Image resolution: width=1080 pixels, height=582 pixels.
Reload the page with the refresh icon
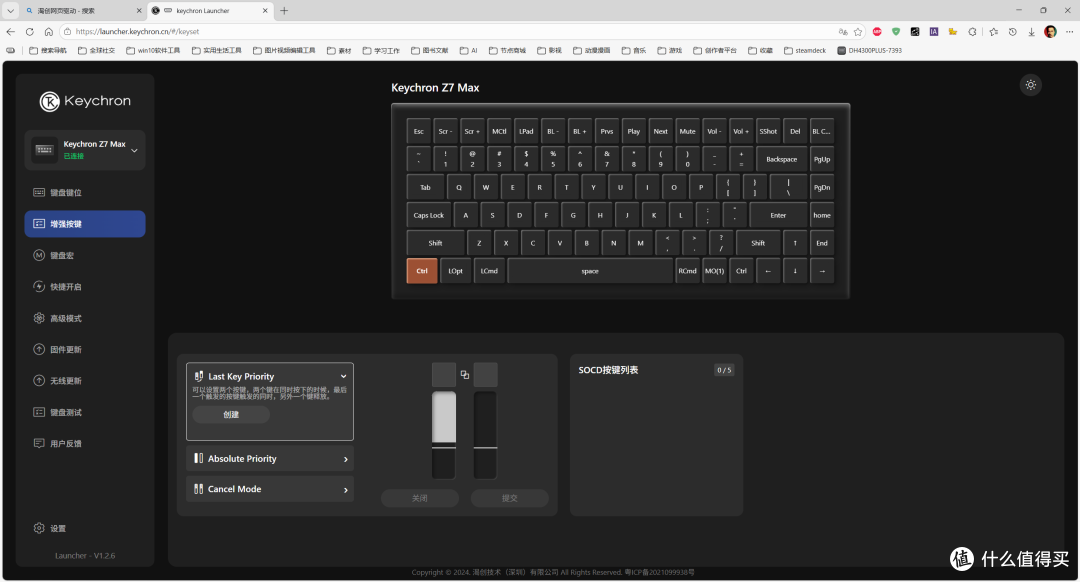click(x=30, y=32)
